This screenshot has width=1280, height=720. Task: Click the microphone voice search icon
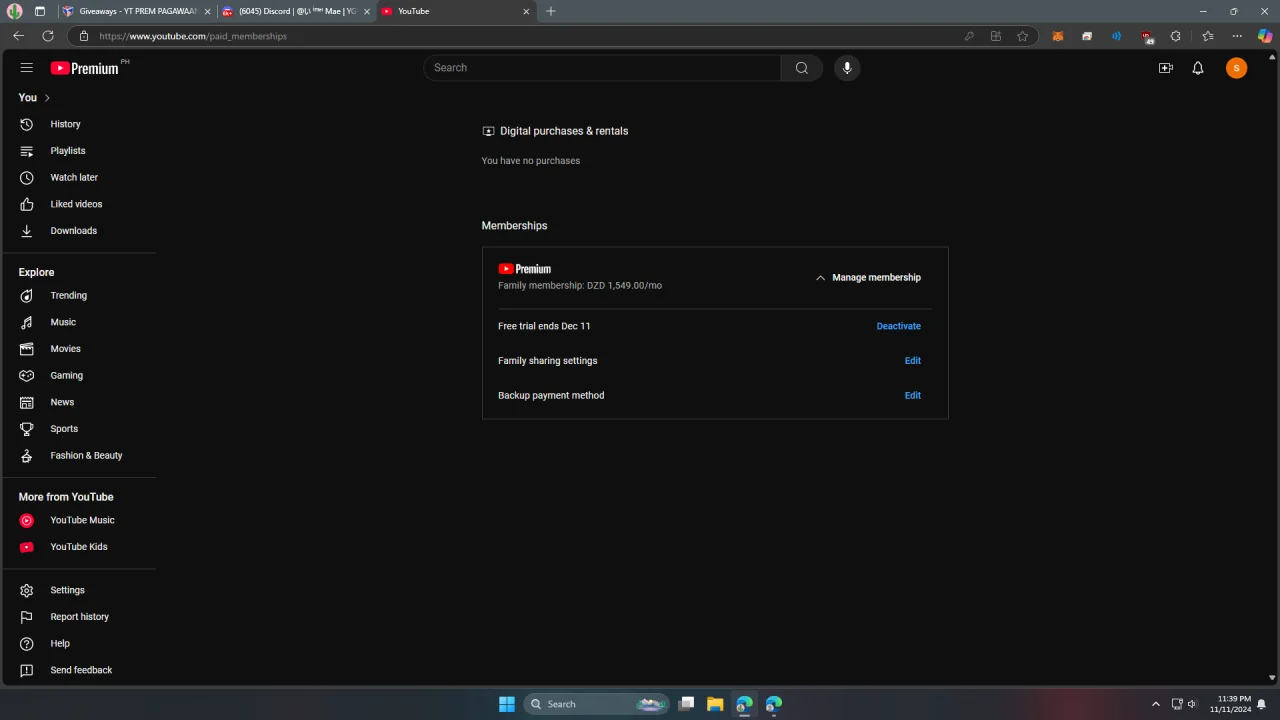(847, 68)
